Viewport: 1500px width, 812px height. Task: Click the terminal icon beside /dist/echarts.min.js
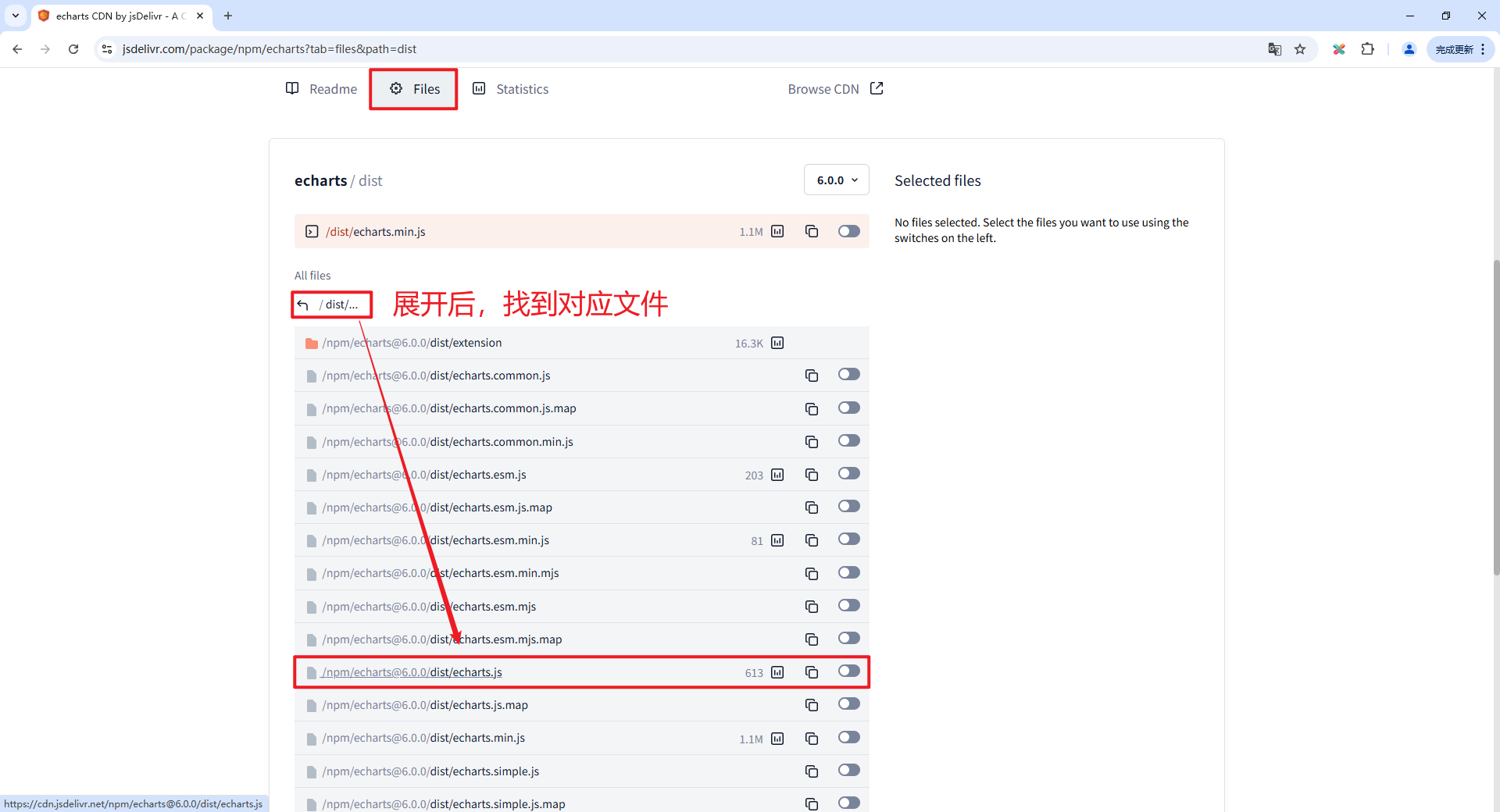tap(312, 231)
